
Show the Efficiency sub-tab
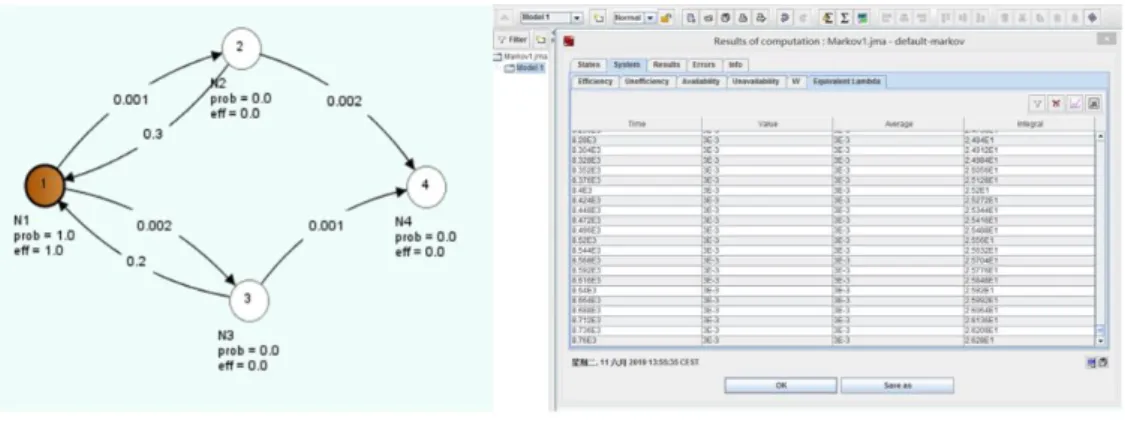[595, 82]
